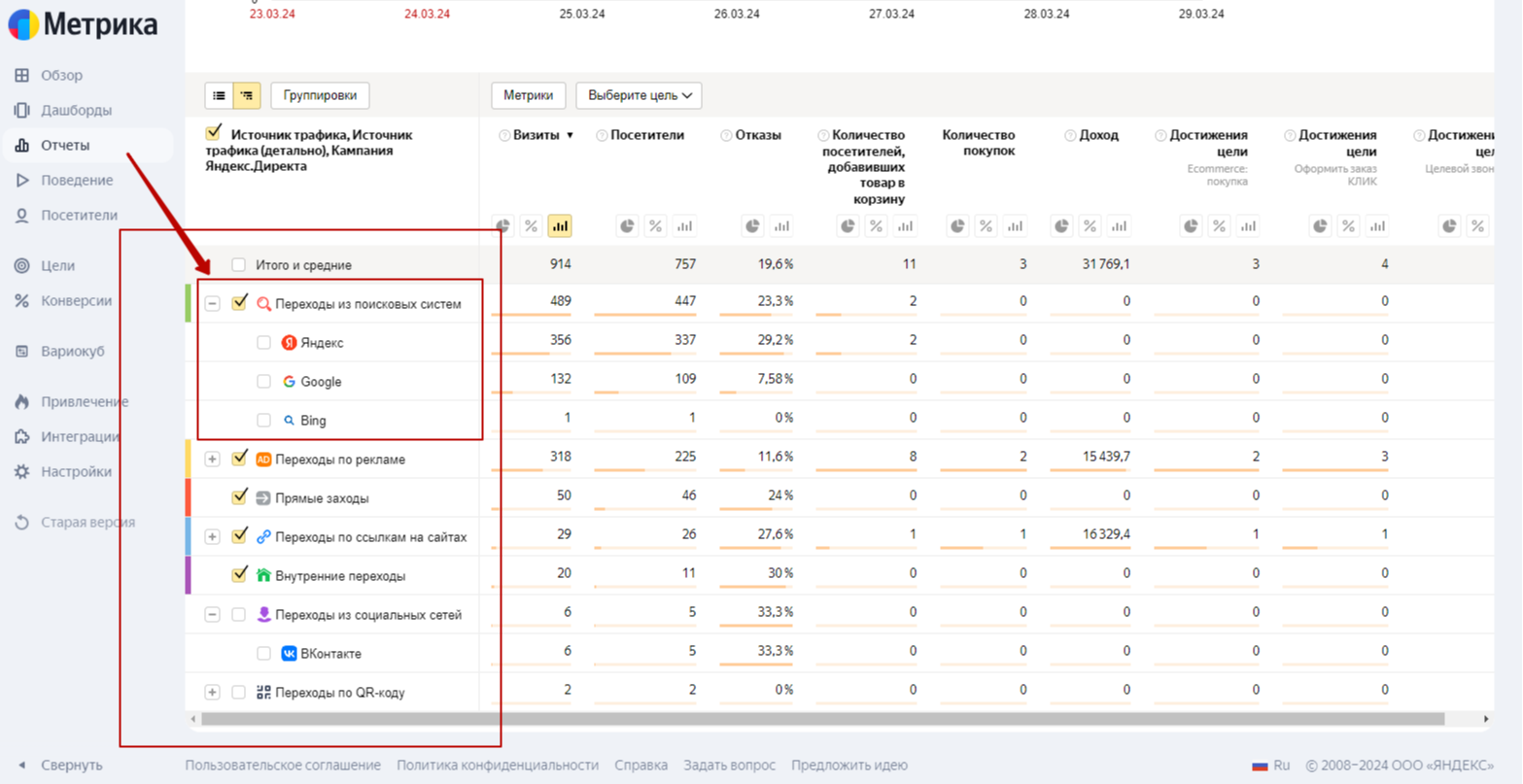Image resolution: width=1523 pixels, height=784 pixels.
Task: Select percent icon under Количество покупок
Action: (x=986, y=226)
